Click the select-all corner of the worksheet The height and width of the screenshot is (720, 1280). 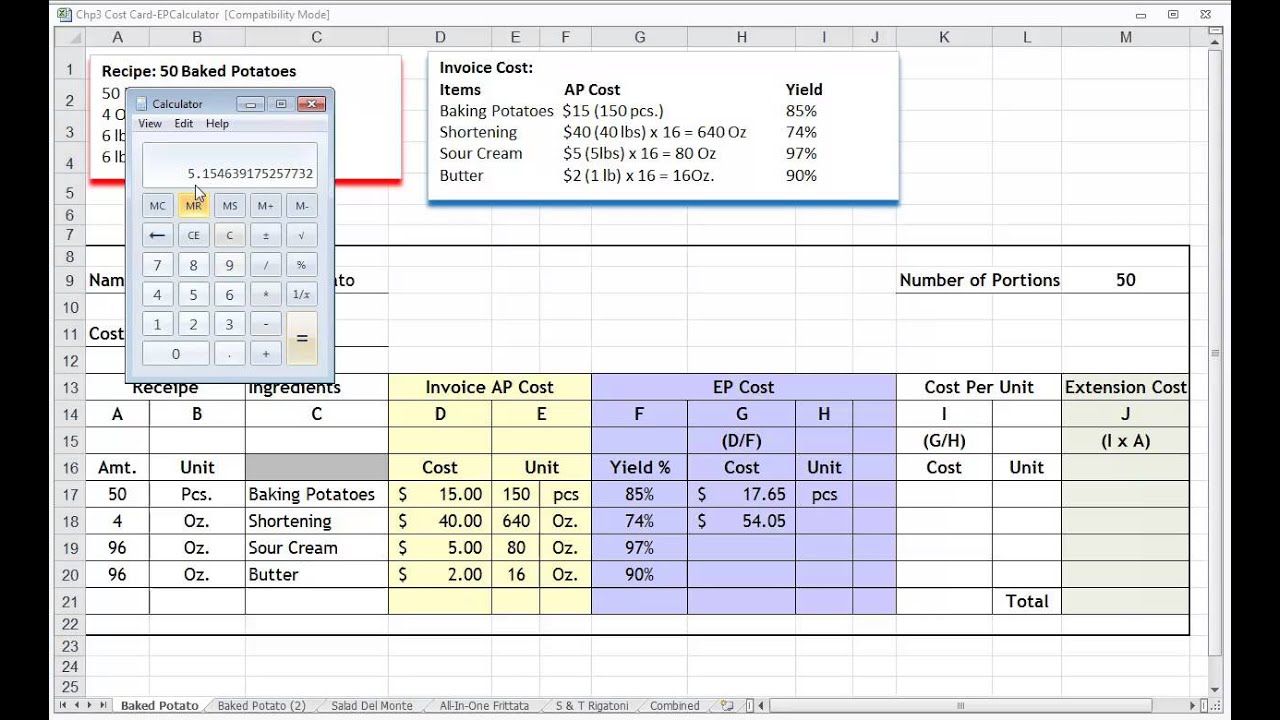pos(70,37)
